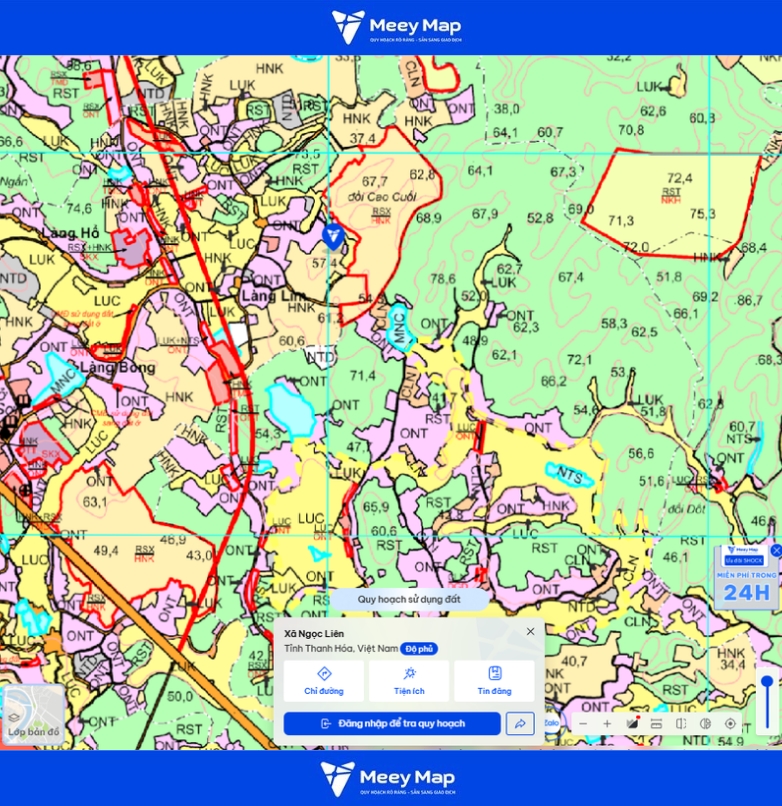Switch base map via Lớp bản đồ thumbnail
782x806 pixels.
(34, 715)
